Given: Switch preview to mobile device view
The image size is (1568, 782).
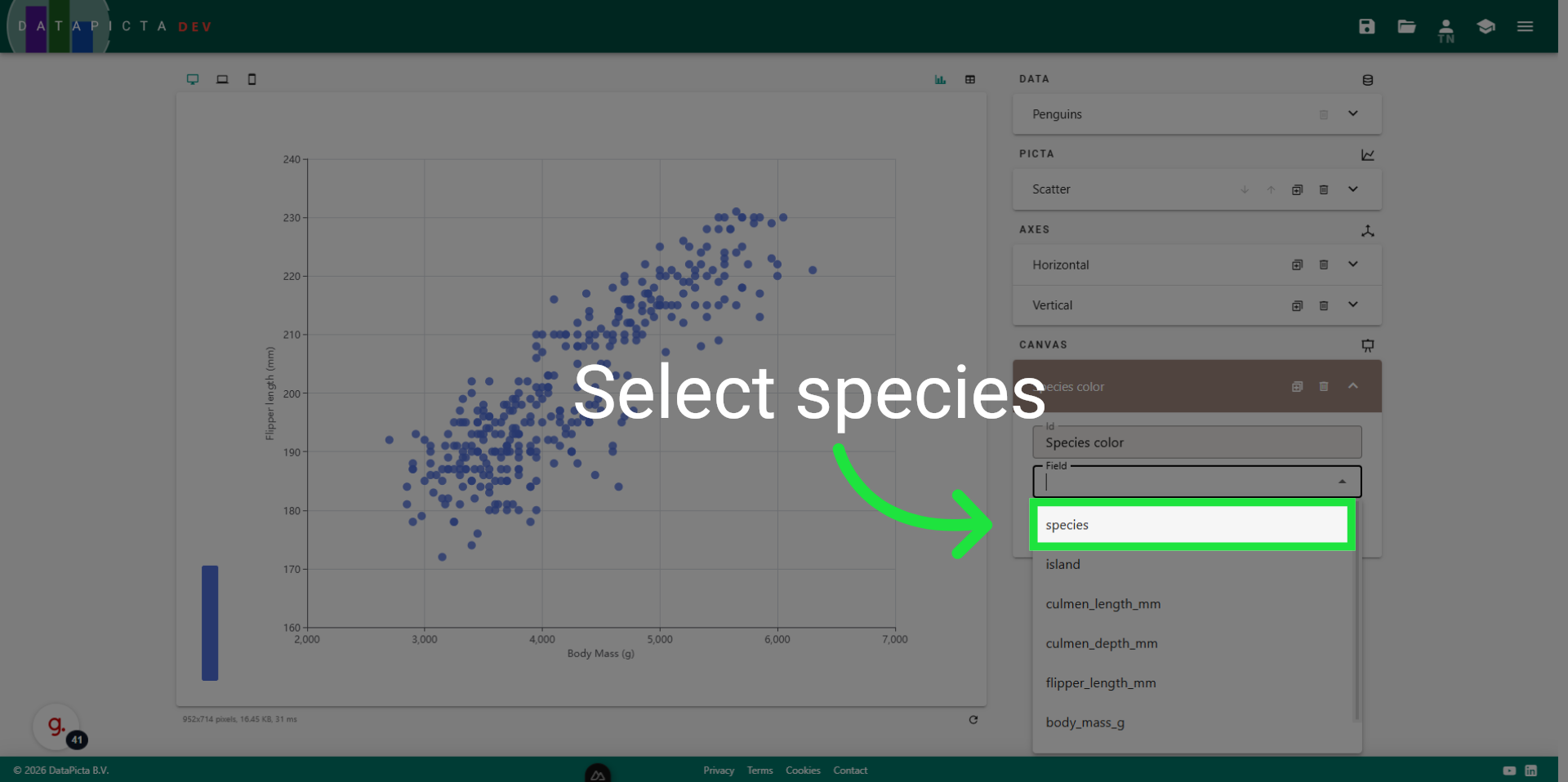Looking at the screenshot, I should (x=252, y=79).
